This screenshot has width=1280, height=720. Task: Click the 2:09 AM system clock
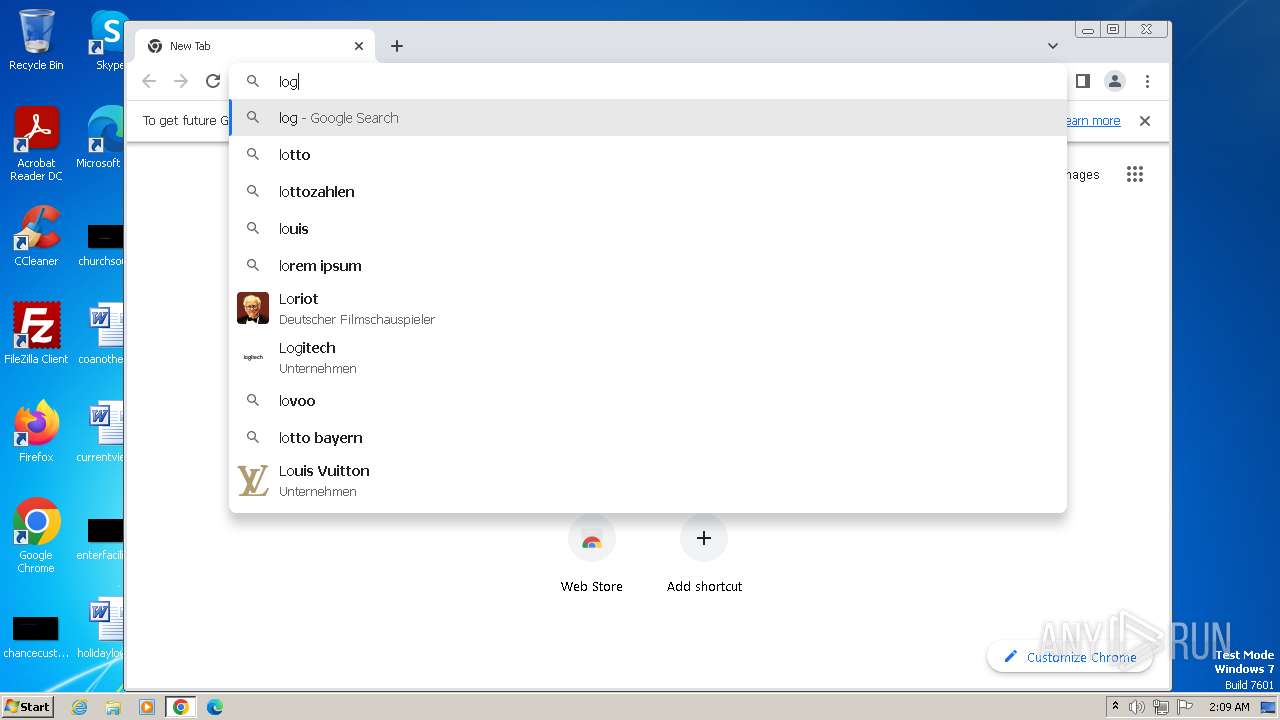coord(1229,707)
